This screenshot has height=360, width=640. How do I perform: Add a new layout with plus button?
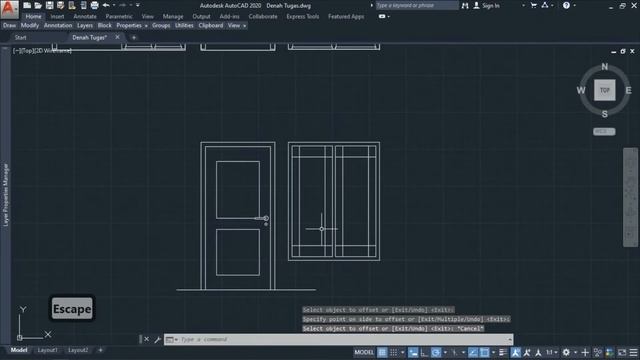tap(100, 350)
